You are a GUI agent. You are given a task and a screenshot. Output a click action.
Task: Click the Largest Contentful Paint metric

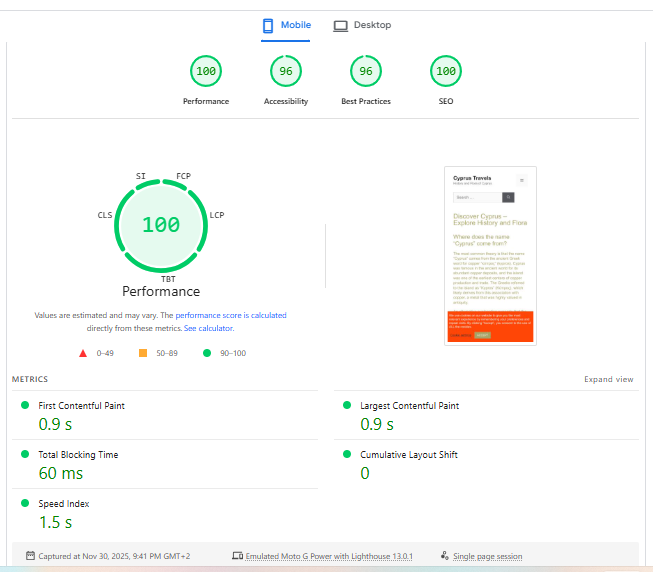coord(409,406)
